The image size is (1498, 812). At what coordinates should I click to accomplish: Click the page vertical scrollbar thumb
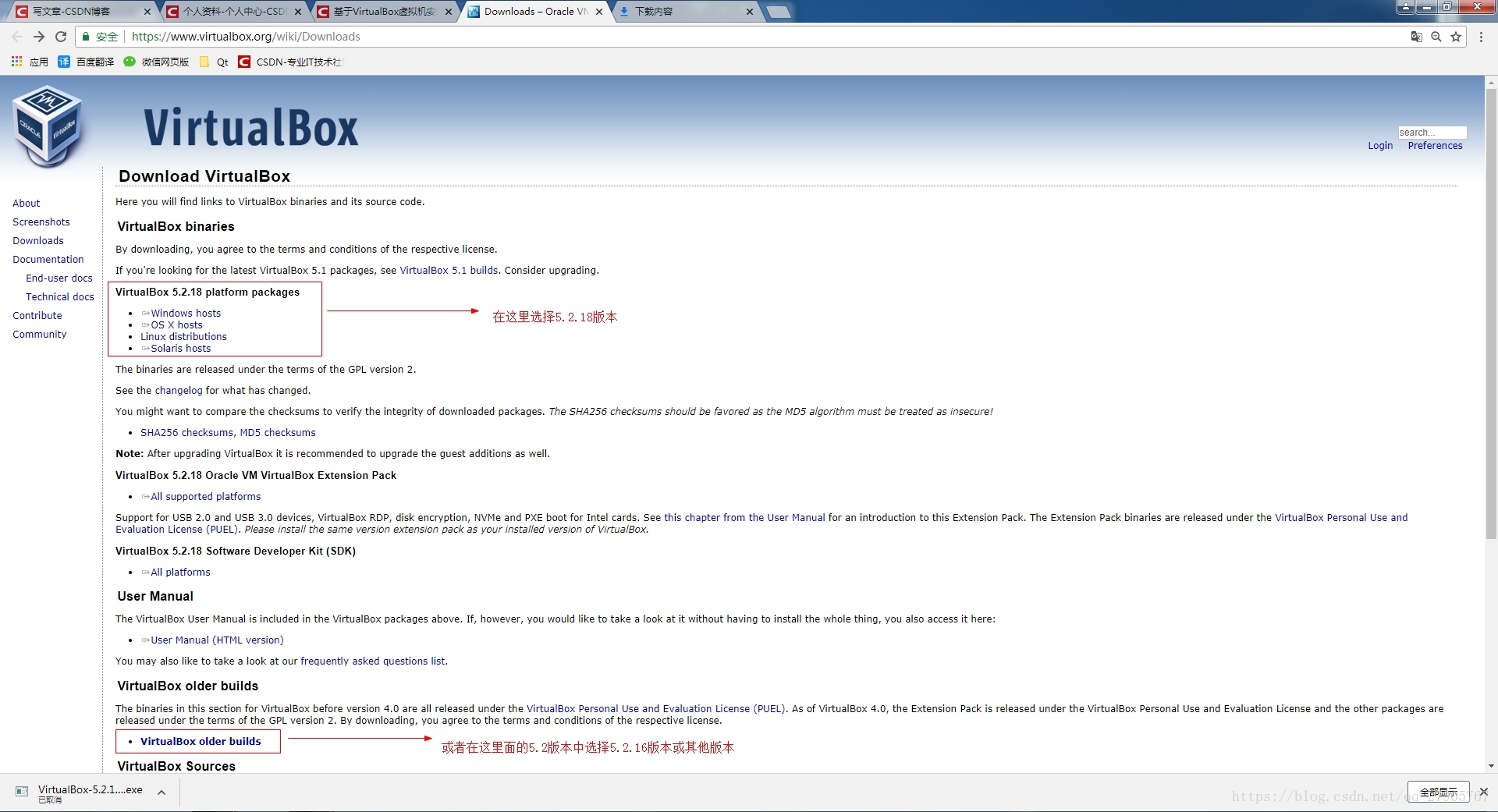click(x=1491, y=312)
